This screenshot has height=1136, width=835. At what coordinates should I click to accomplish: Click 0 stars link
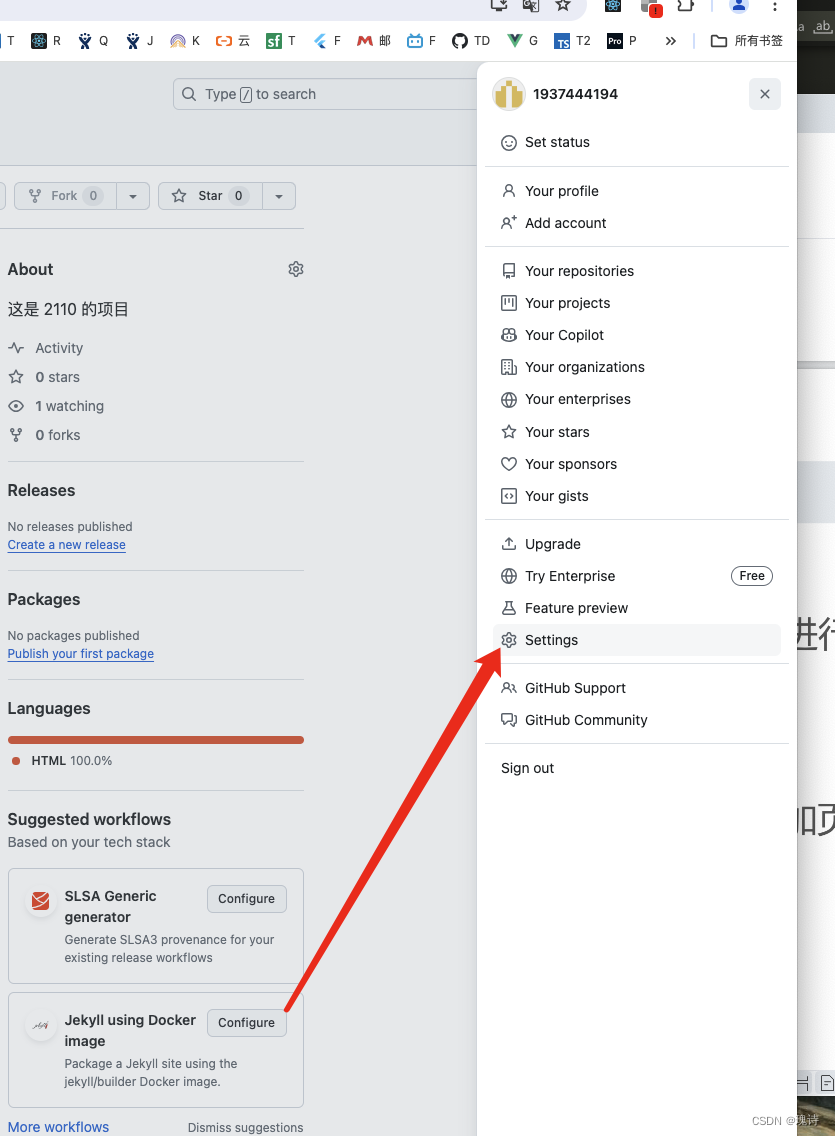coord(44,377)
